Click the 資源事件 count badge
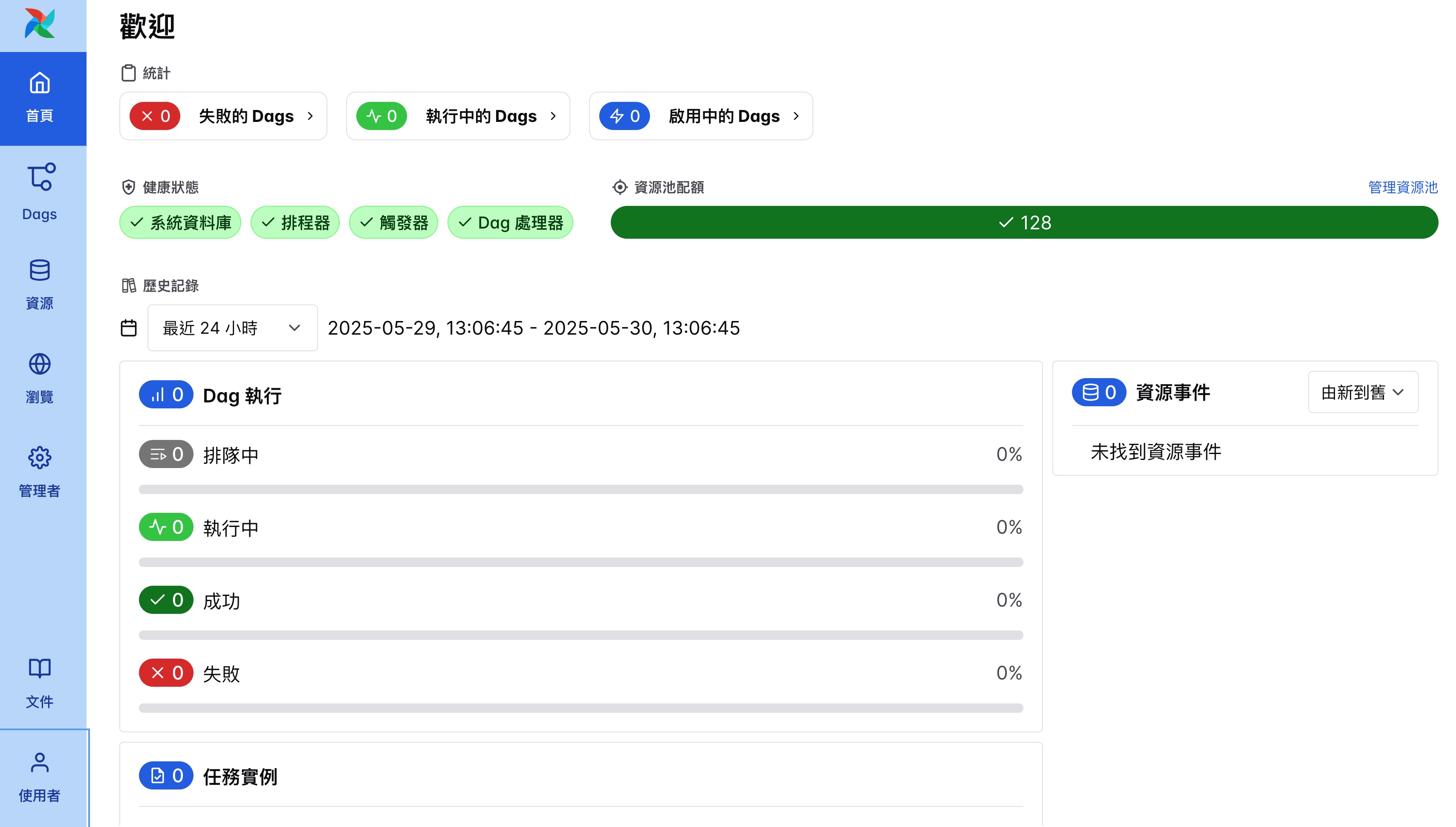Screen dimensions: 1456x827 (1099, 392)
